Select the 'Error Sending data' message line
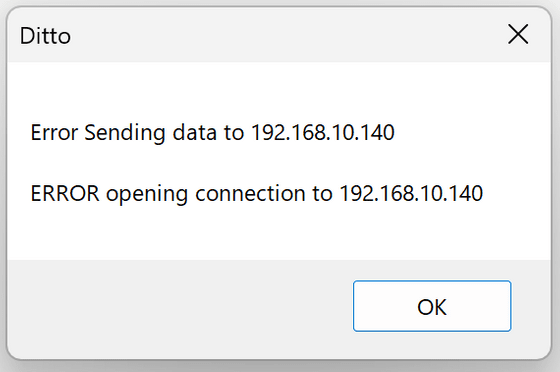Image resolution: width=560 pixels, height=372 pixels. tap(212, 133)
